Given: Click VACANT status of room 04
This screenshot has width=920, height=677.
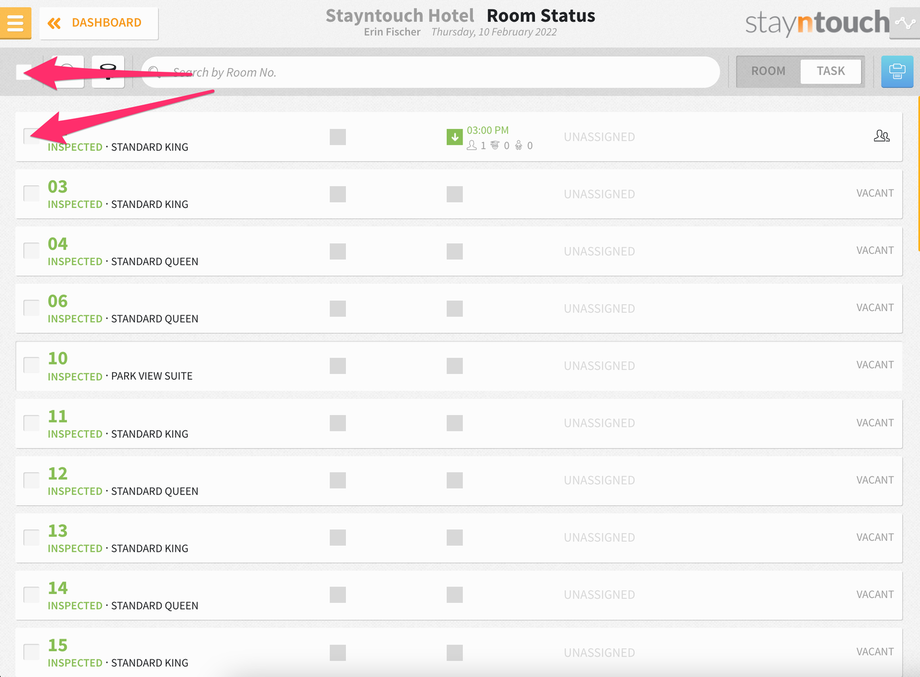Looking at the screenshot, I should pyautogui.click(x=875, y=250).
